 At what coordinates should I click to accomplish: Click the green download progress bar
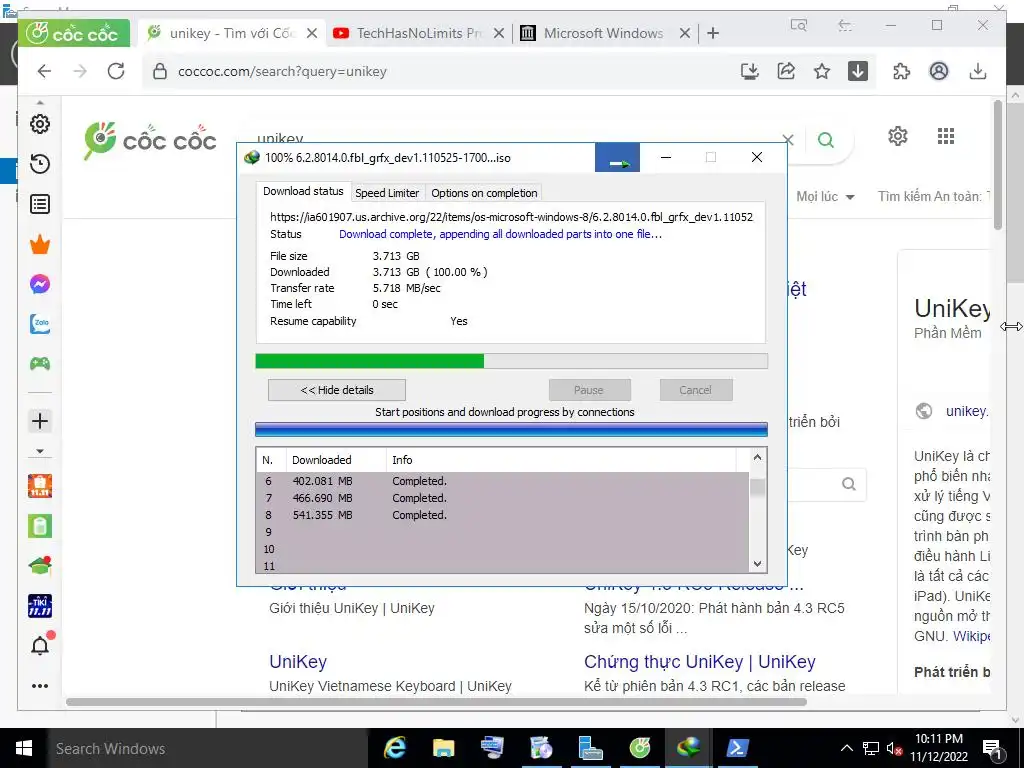point(511,361)
